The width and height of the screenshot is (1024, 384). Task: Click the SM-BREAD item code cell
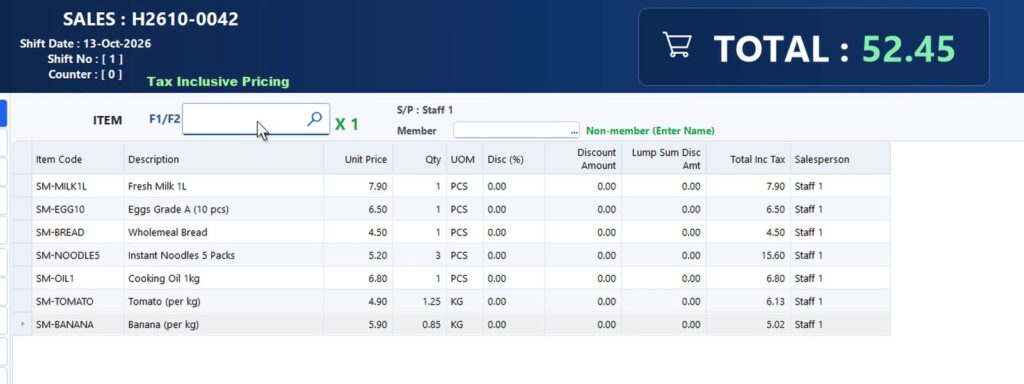78,232
